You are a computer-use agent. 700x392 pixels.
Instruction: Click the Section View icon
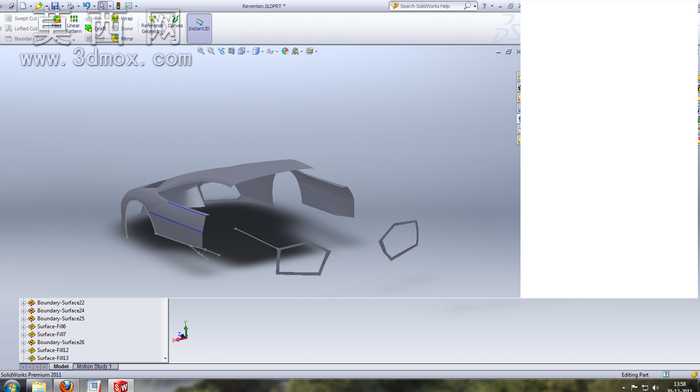[231, 51]
